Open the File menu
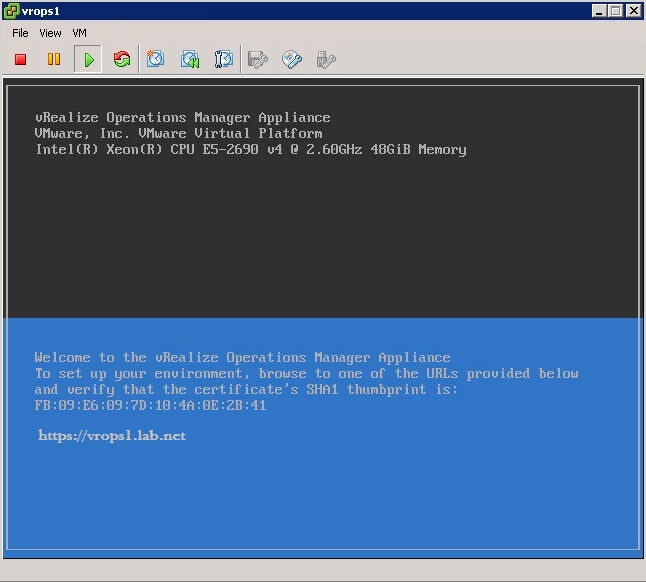Screen dimensions: 646x582 coord(20,33)
